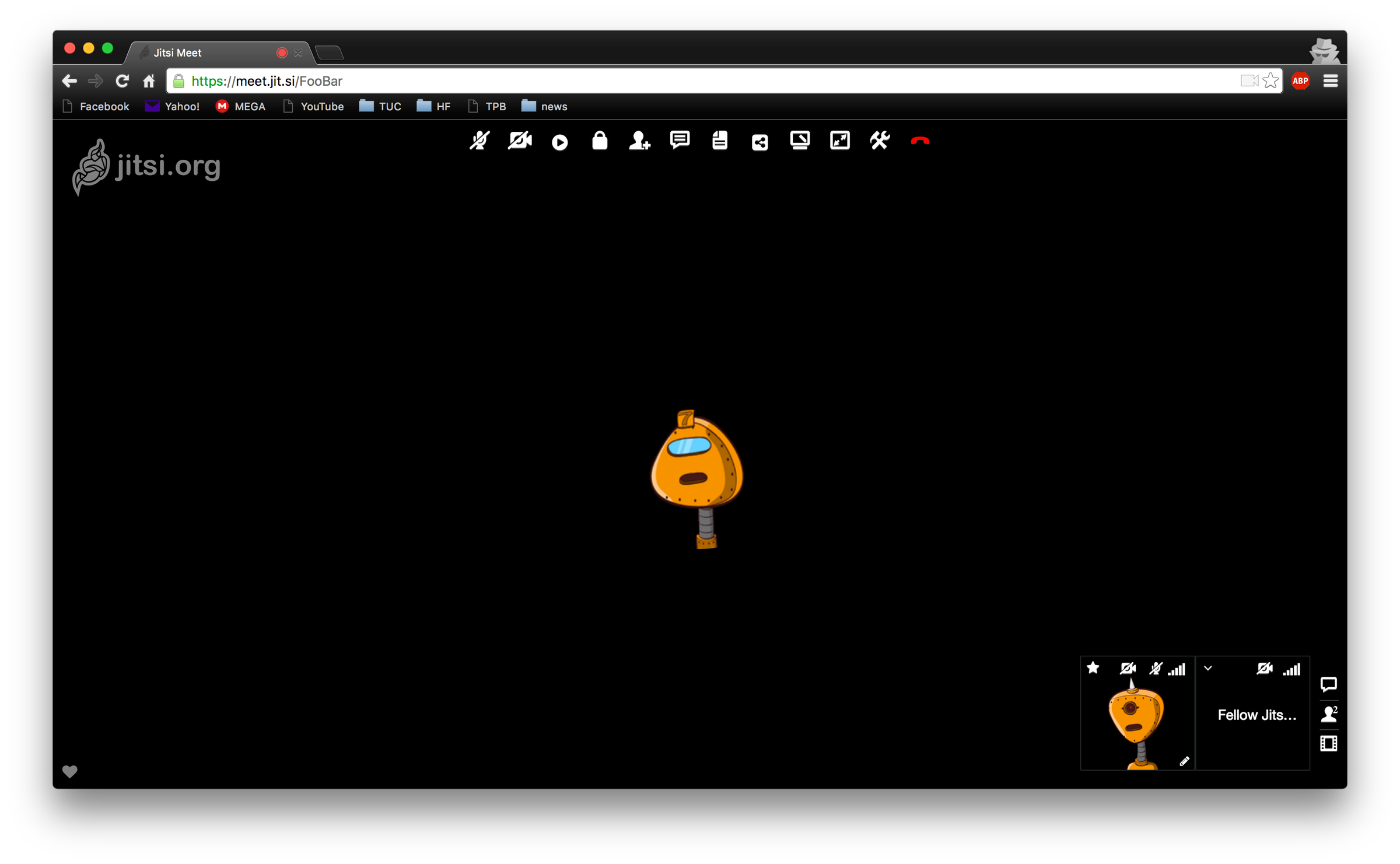
Task: Toggle film strip visibility icon
Action: (1329, 744)
